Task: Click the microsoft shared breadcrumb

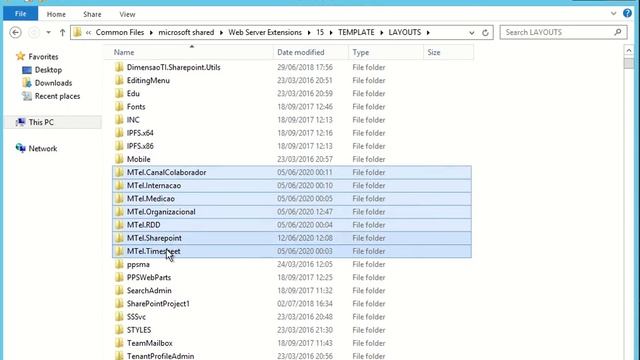Action: 186,32
